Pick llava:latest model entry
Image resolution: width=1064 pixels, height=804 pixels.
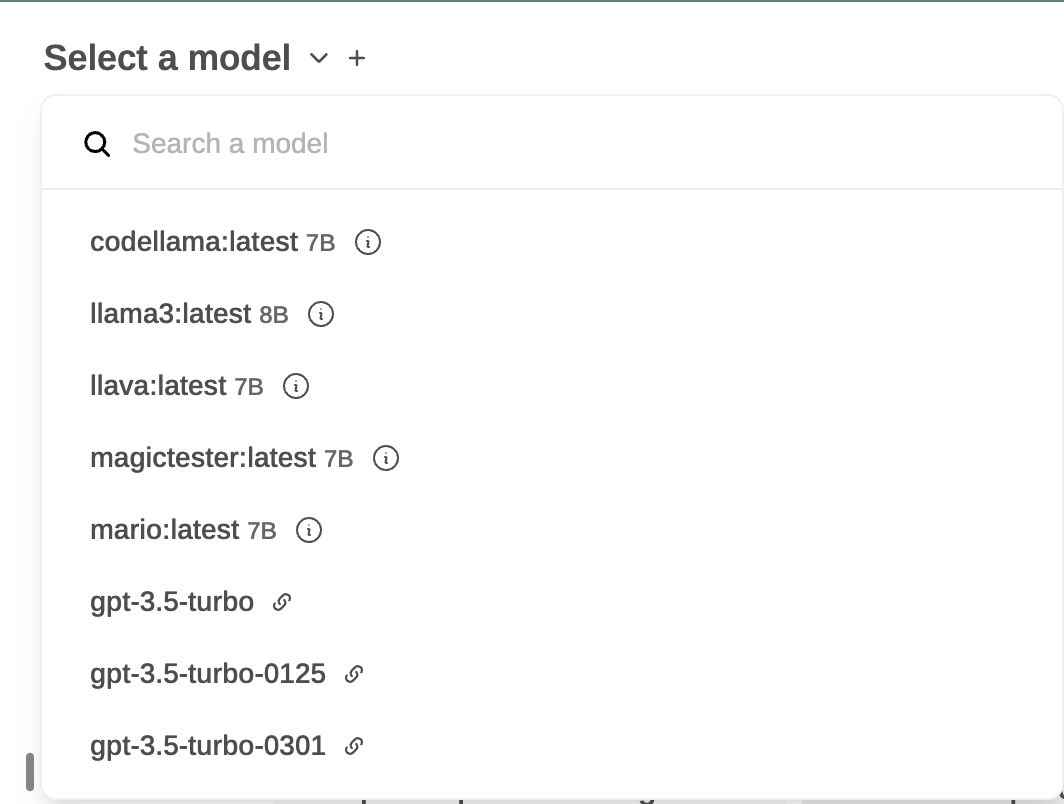click(x=552, y=386)
